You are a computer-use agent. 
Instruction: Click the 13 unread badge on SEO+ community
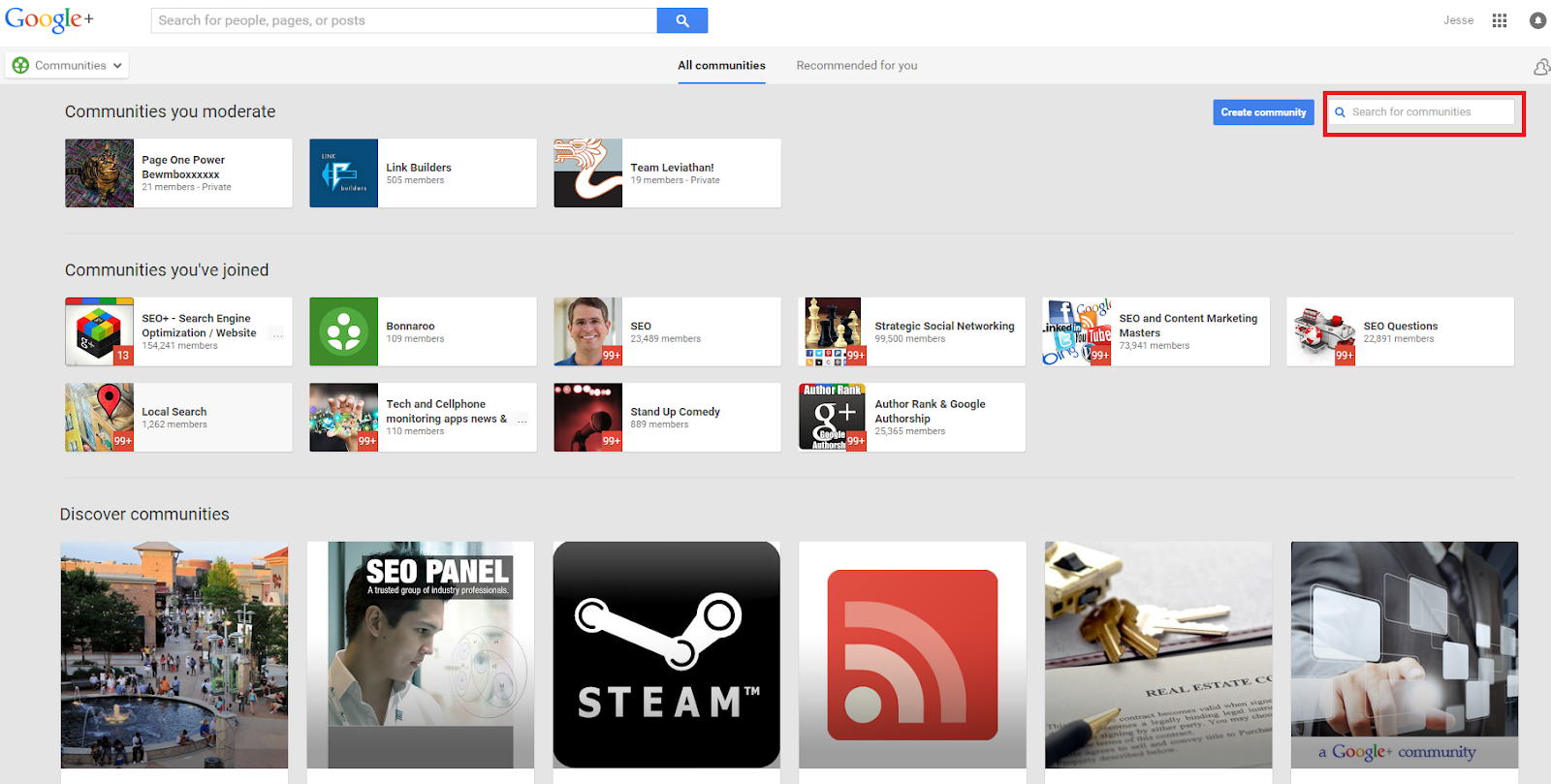point(123,356)
